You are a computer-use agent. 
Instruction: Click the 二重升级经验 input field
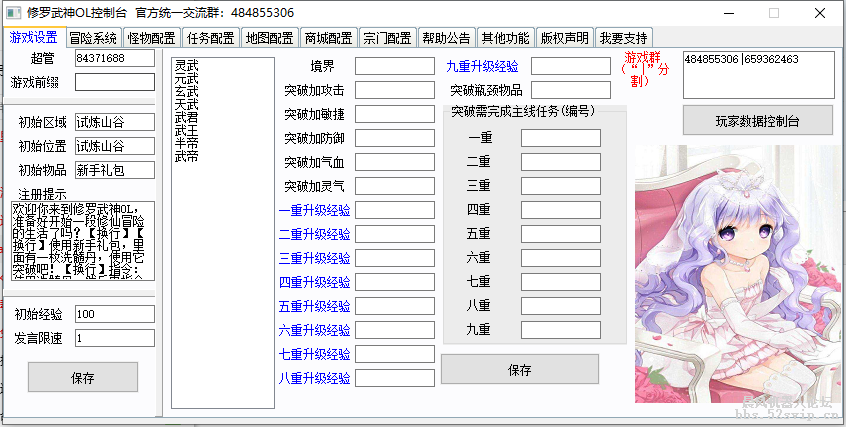click(395, 234)
